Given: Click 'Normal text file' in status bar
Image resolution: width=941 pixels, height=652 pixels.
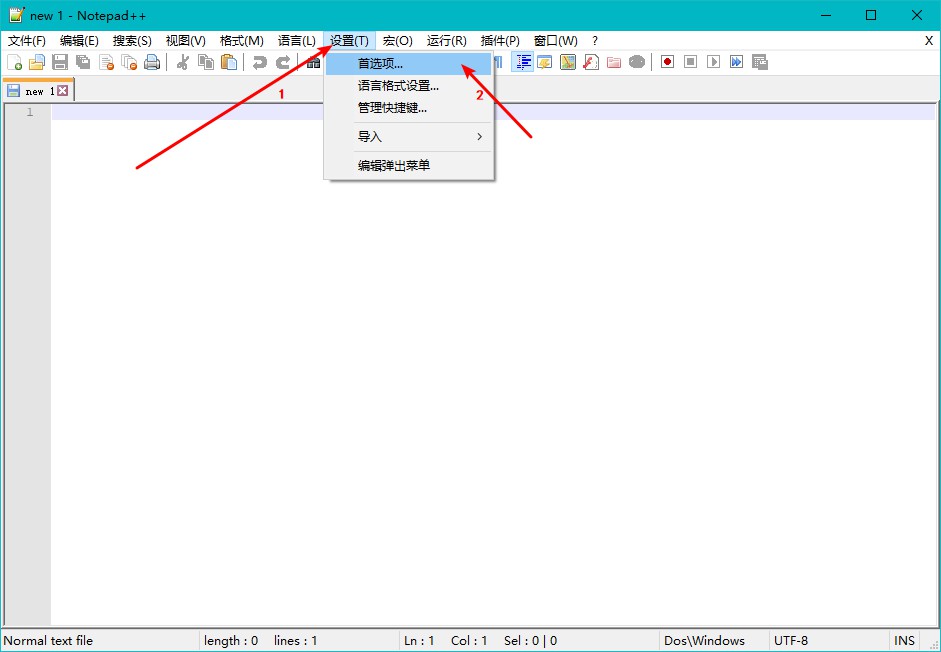Looking at the screenshot, I should pos(49,641).
